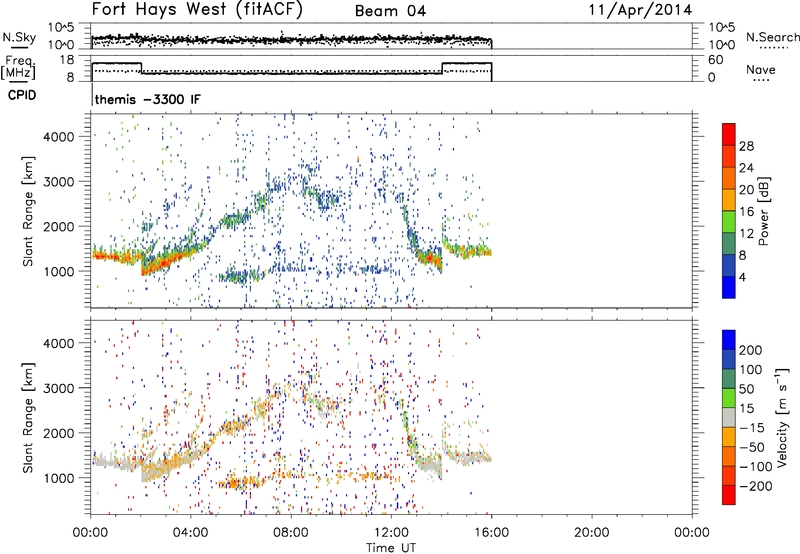The image size is (800, 554).
Task: Click the '3000' tick on velocity panel
Action: pyautogui.click(x=59, y=388)
